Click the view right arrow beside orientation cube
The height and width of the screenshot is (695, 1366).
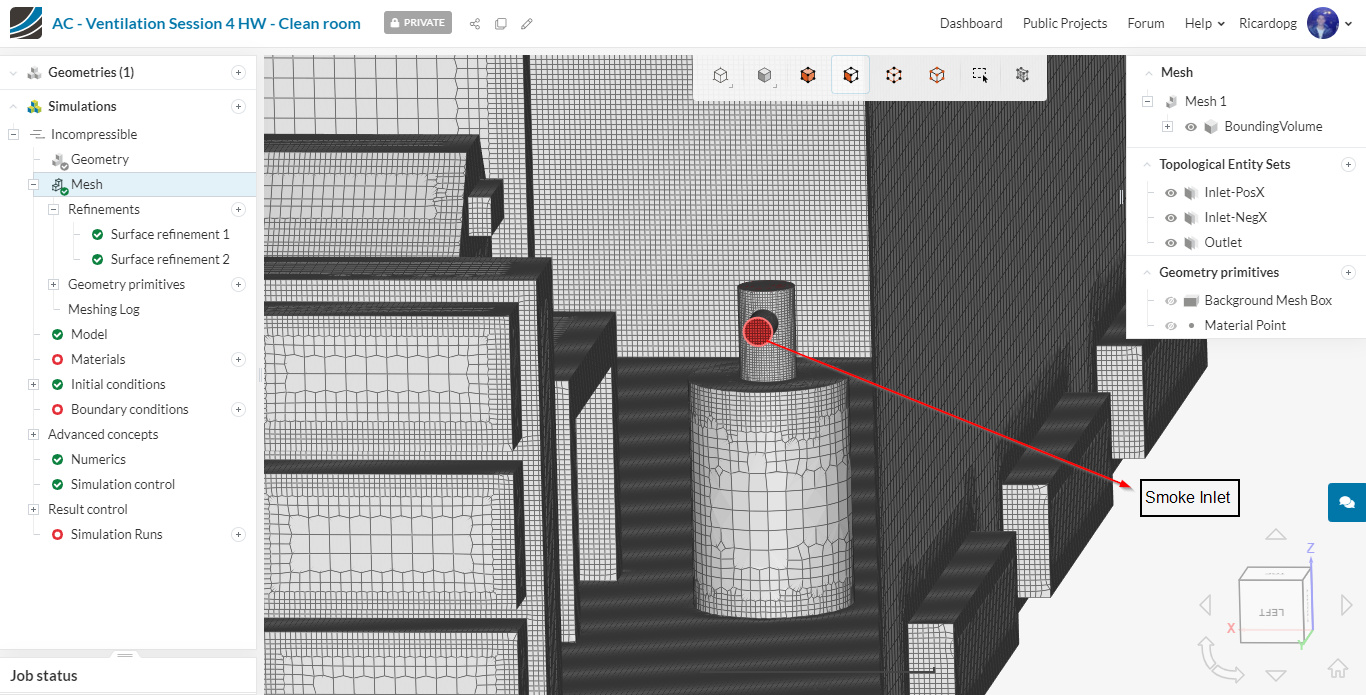pos(1347,605)
